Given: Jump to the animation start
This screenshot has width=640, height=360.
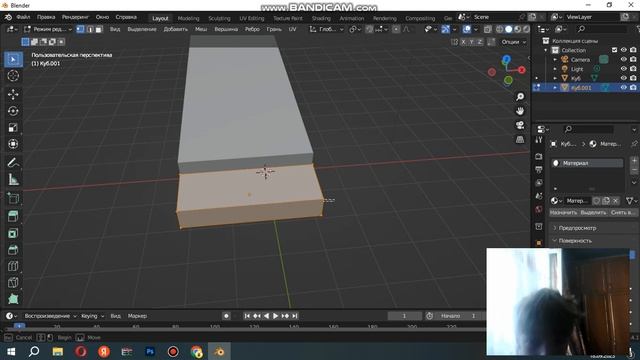Looking at the screenshot, I should tap(247, 316).
